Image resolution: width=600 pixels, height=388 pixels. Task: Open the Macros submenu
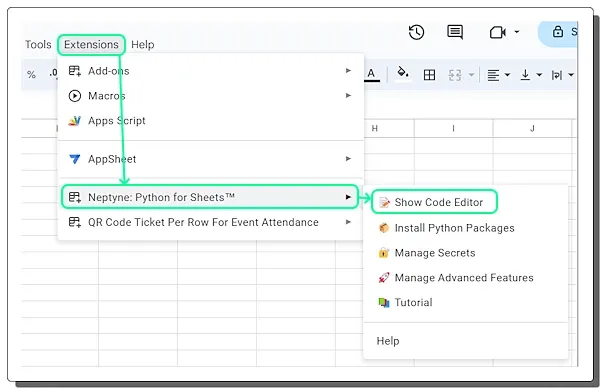coord(210,96)
